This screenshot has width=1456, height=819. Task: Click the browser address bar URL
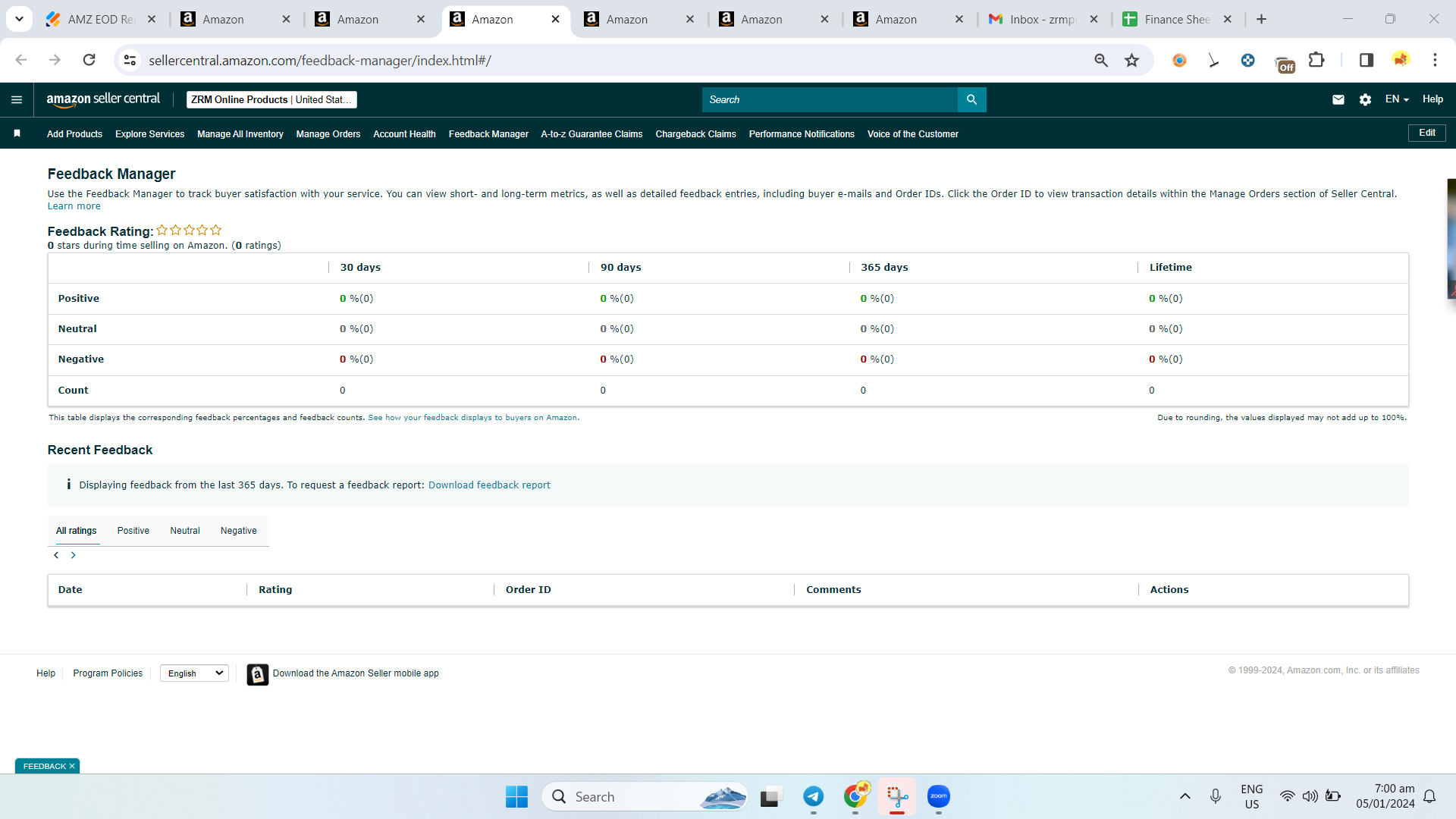(x=320, y=61)
